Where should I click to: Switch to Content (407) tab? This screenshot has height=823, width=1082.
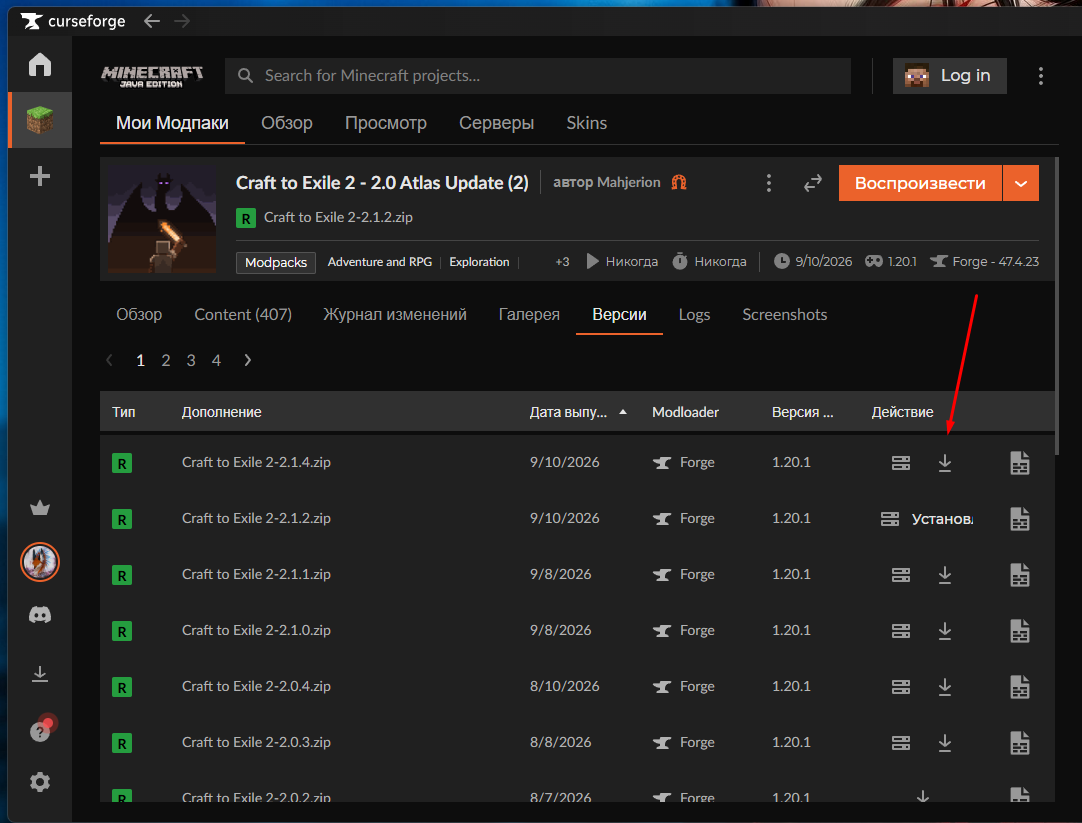click(243, 315)
